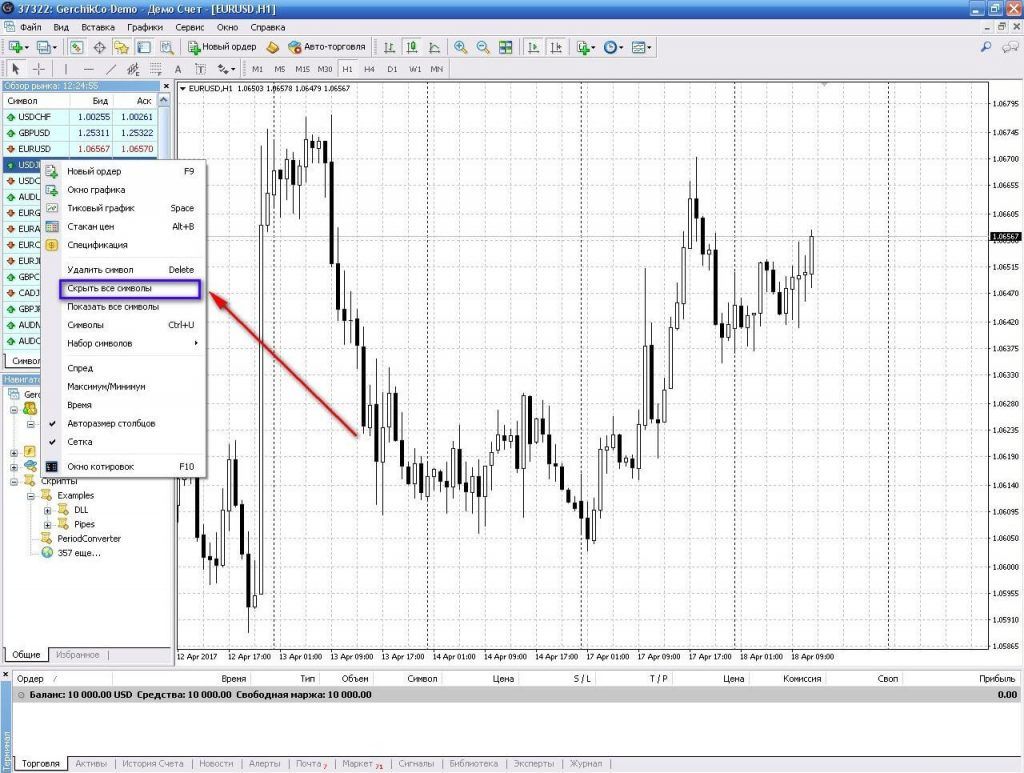Select the horizontal line drawing tool
This screenshot has width=1024, height=773.
coord(88,69)
